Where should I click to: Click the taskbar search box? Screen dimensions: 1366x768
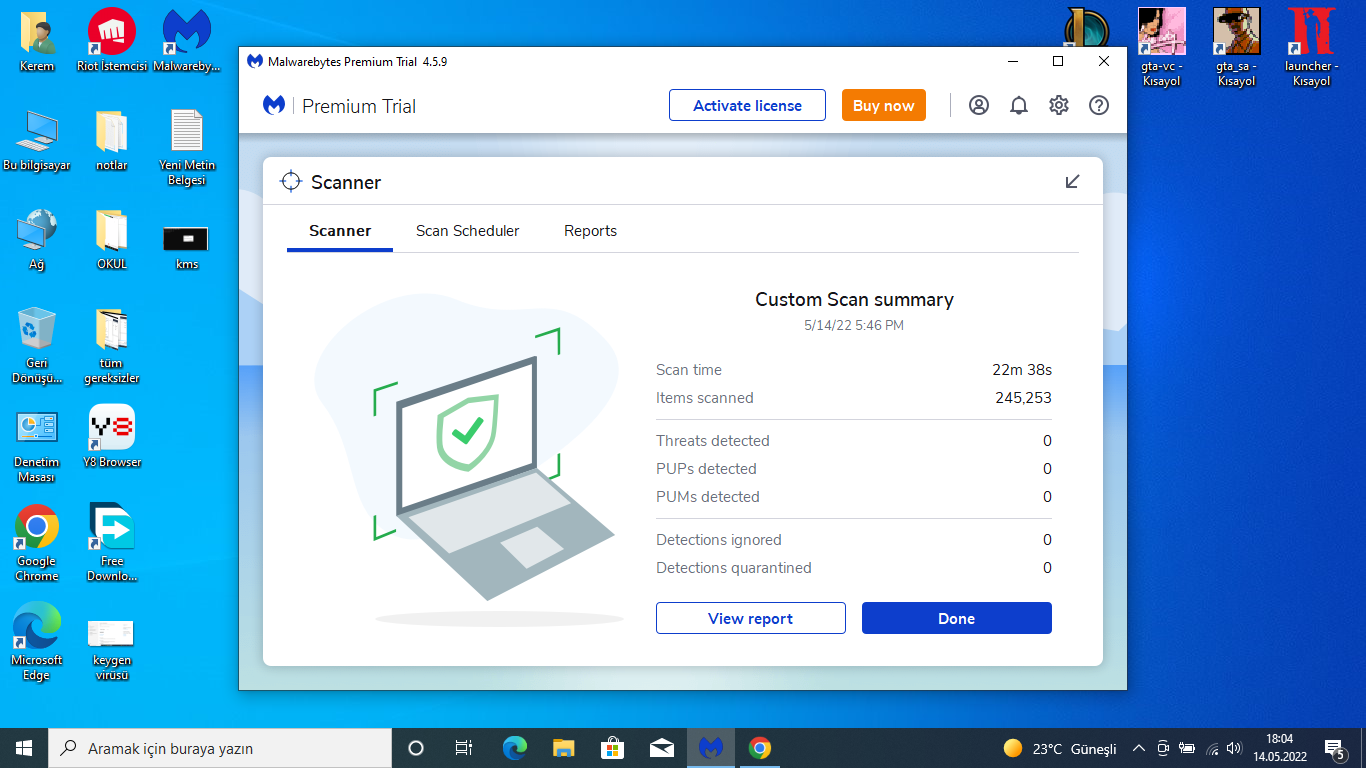pos(220,748)
